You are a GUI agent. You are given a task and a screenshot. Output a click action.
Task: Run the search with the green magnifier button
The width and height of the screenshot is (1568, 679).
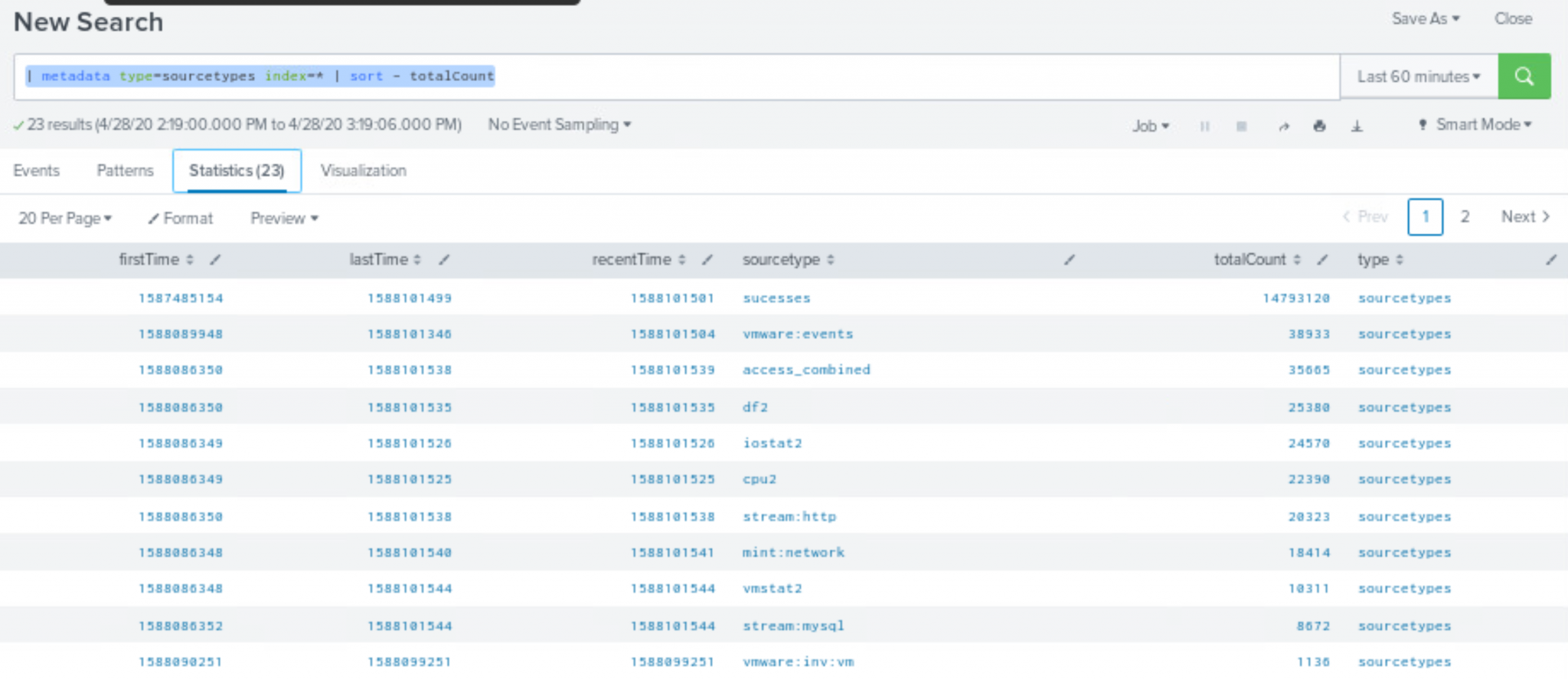[1524, 77]
